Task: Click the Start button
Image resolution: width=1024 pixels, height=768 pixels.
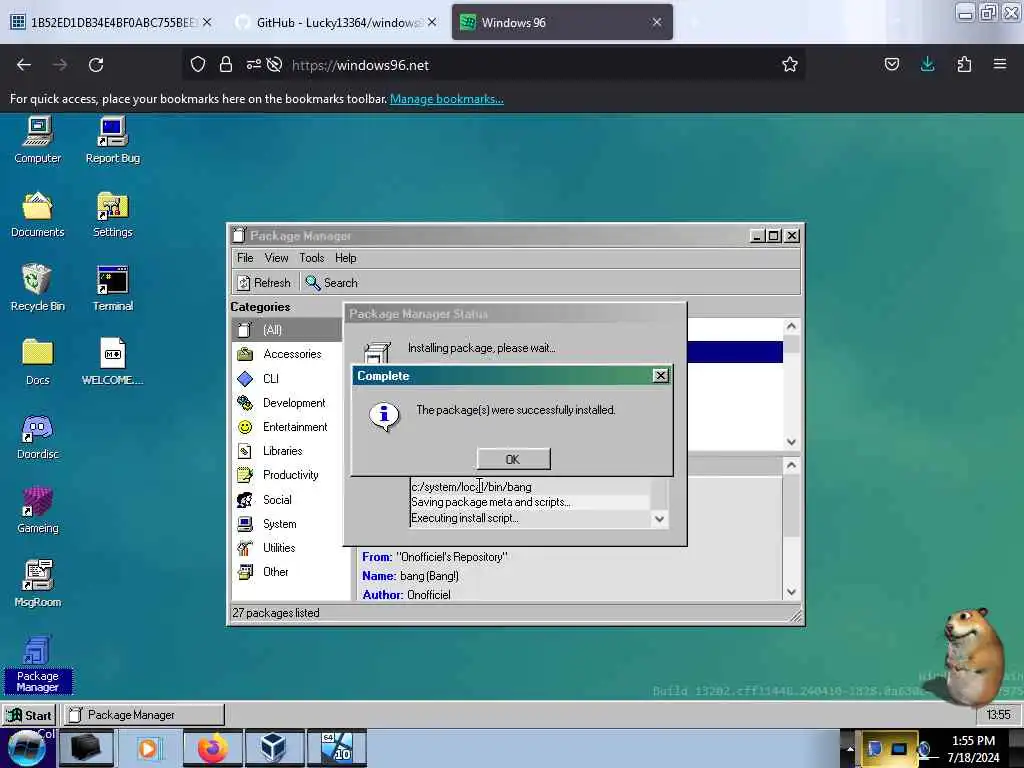Action: click(29, 715)
